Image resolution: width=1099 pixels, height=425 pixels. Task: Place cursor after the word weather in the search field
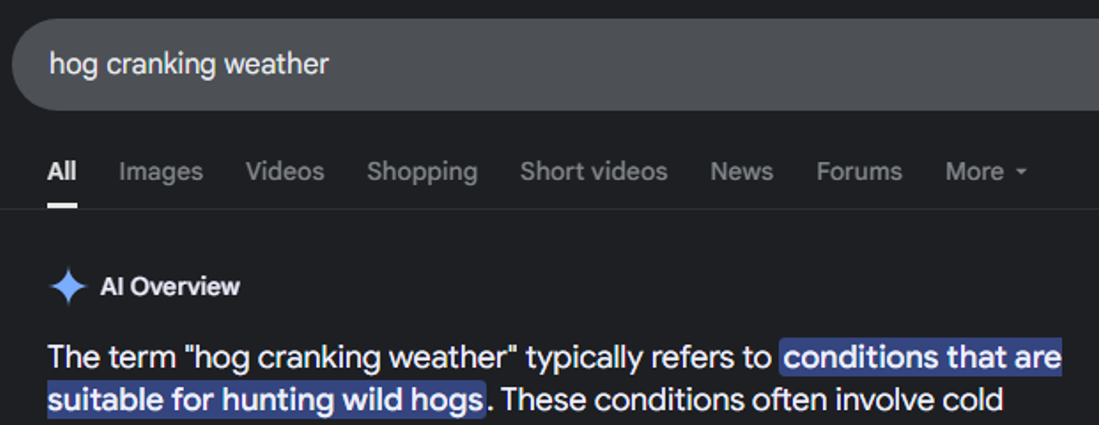[330, 65]
